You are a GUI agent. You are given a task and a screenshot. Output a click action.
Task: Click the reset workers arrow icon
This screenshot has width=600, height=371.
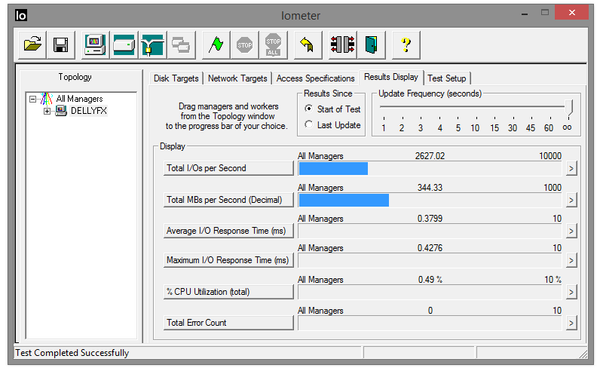(307, 45)
